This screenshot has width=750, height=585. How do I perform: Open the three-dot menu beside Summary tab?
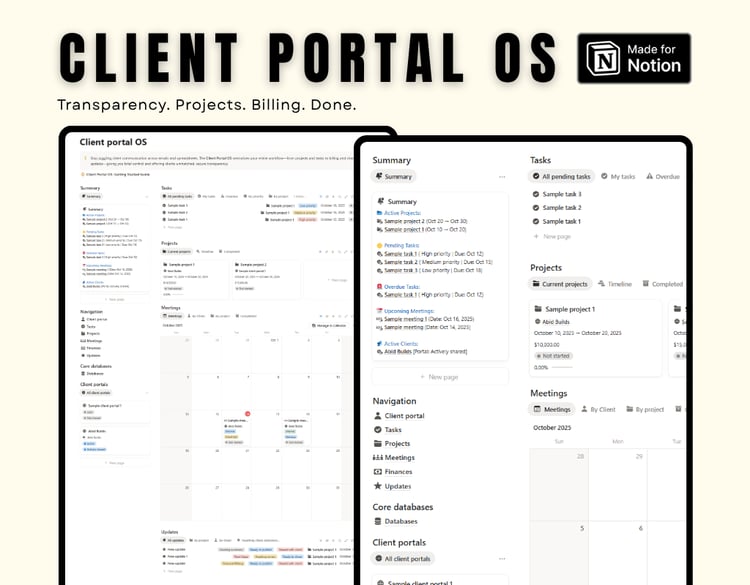tap(502, 177)
